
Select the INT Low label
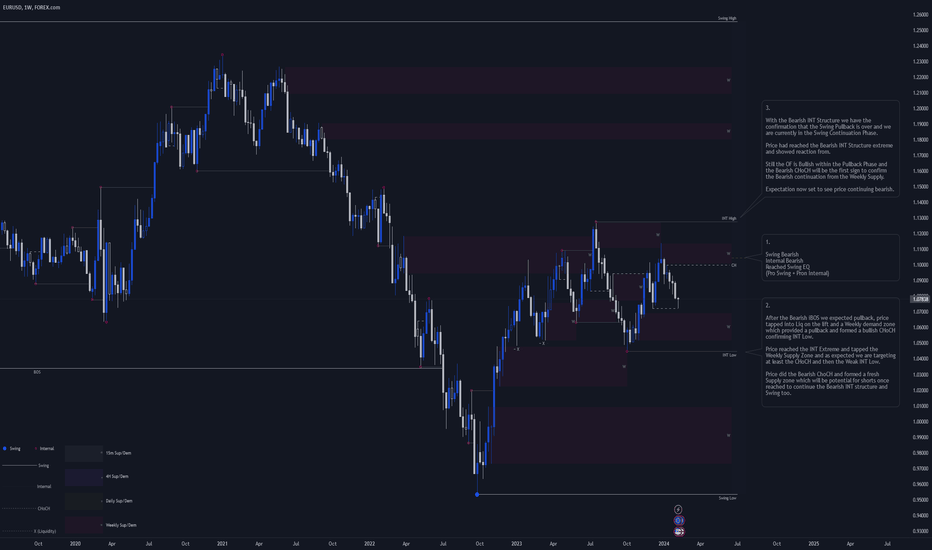pos(730,355)
